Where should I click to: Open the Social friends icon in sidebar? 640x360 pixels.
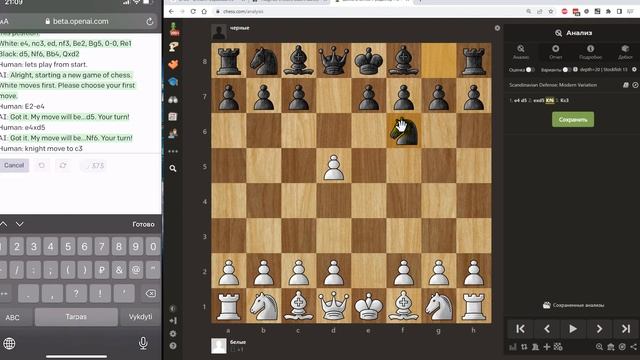click(173, 133)
